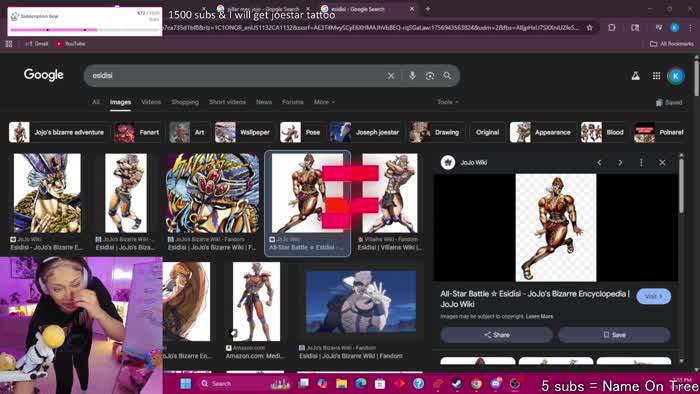The height and width of the screenshot is (394, 700).
Task: Open Google Lens image search icon
Action: coord(429,76)
